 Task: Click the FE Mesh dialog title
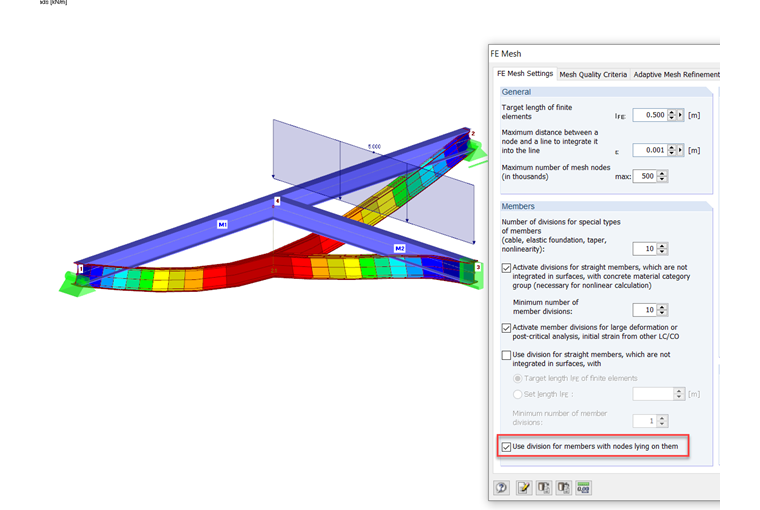(x=506, y=54)
